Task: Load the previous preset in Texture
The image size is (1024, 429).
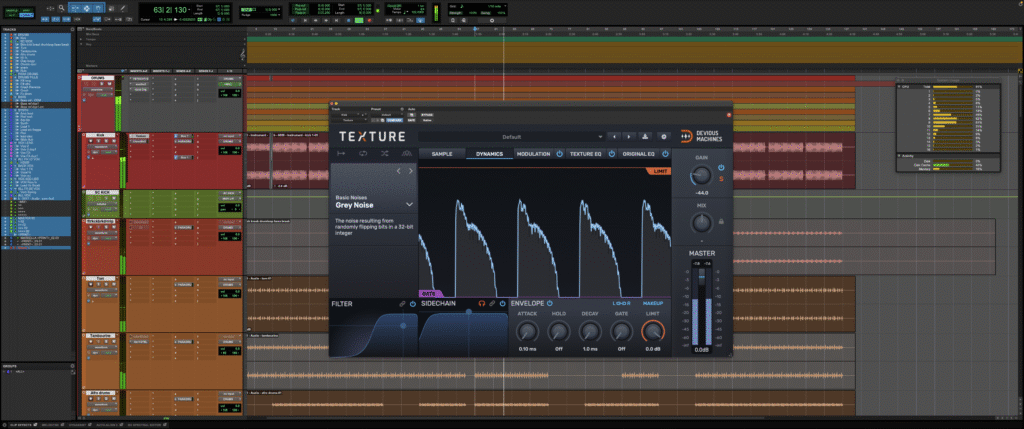Action: 615,136
